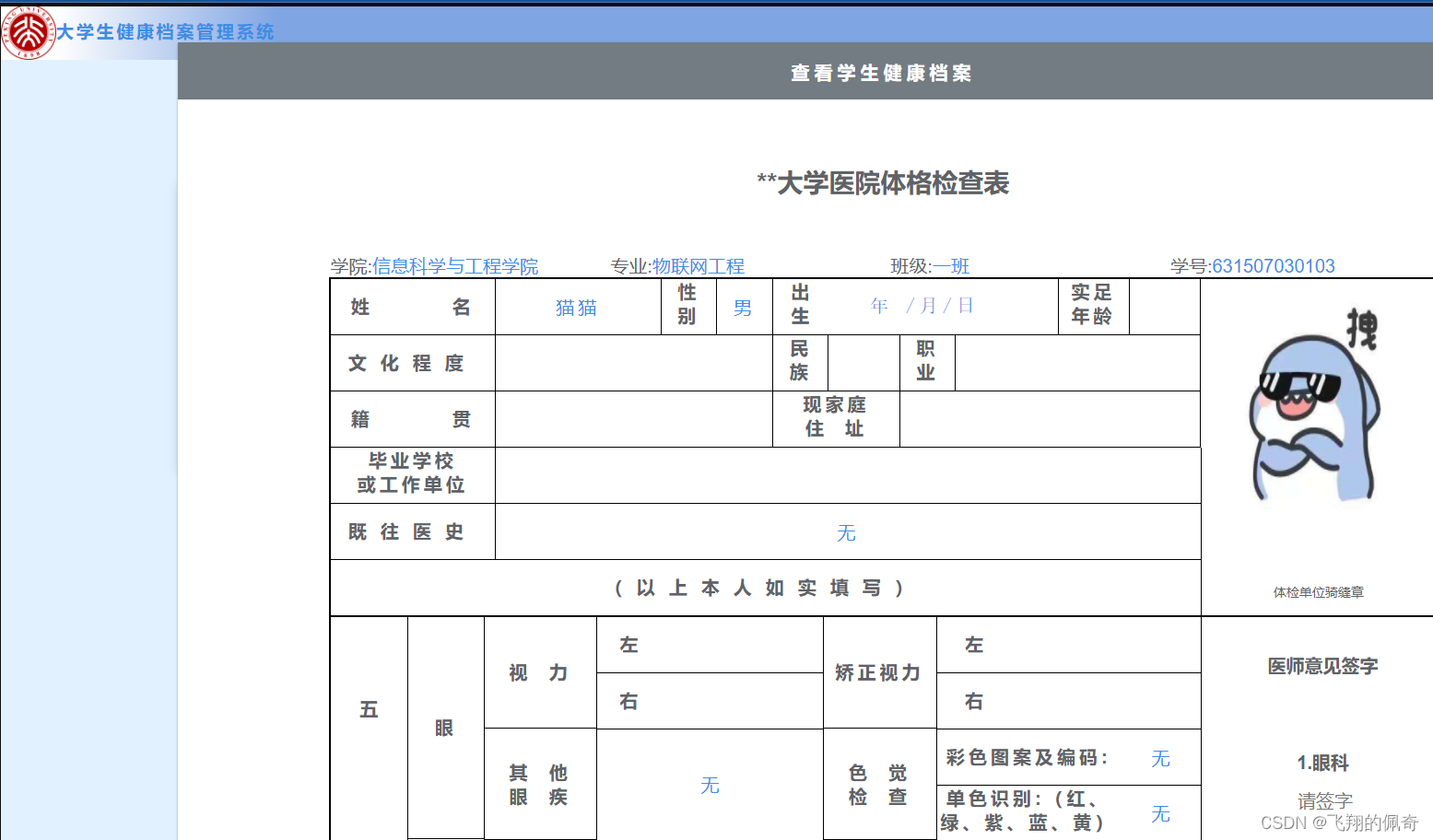Click the 民族 label cell

(x=800, y=363)
